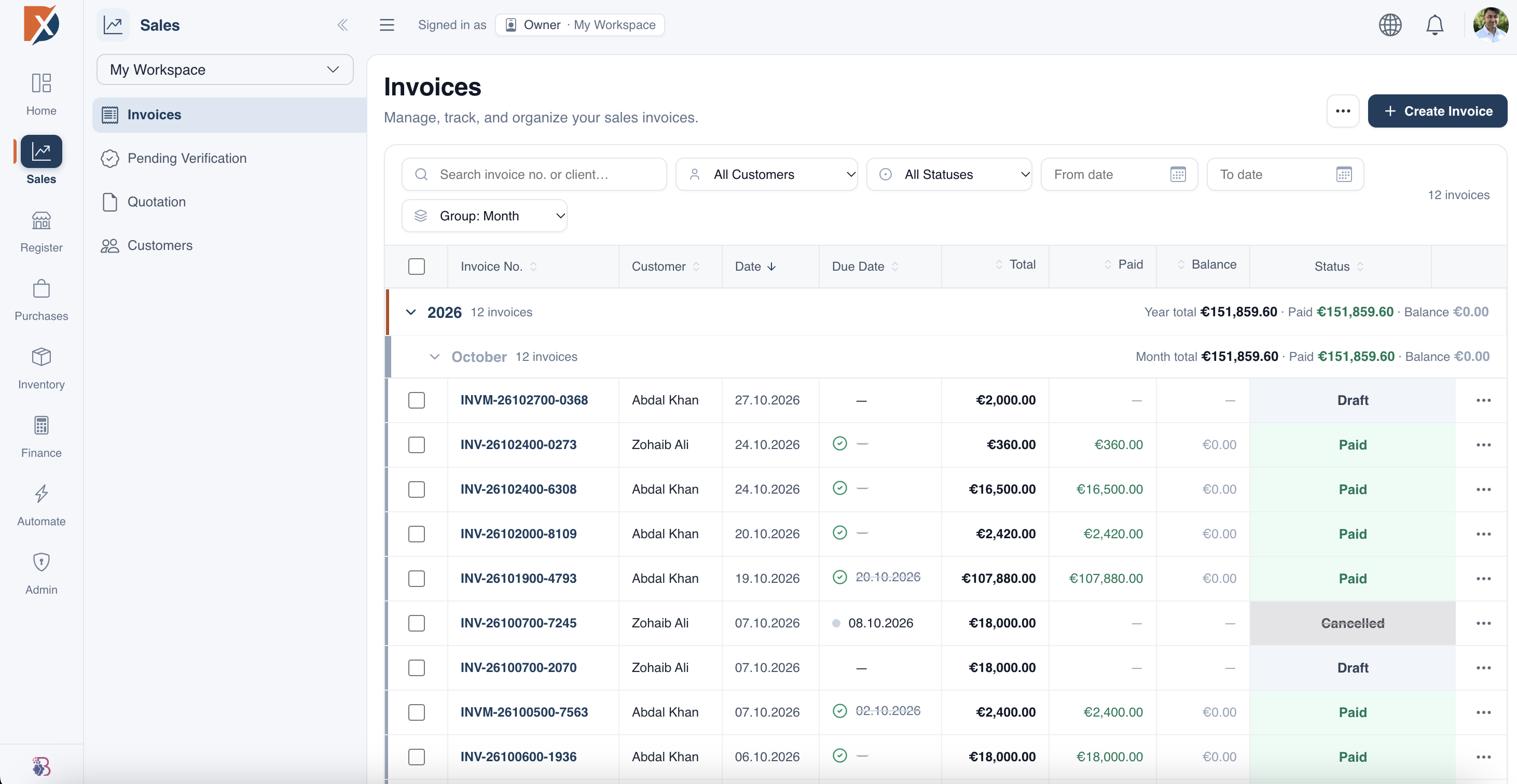
Task: Click the invoice search field
Action: [x=534, y=174]
